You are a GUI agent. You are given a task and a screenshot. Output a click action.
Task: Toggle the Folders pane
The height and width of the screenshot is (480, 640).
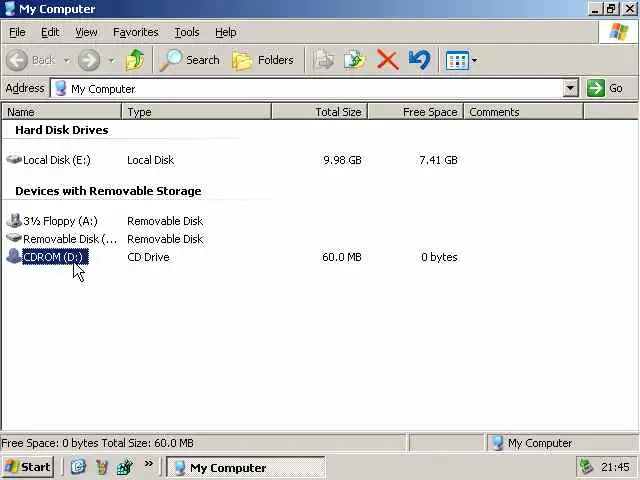(x=263, y=60)
